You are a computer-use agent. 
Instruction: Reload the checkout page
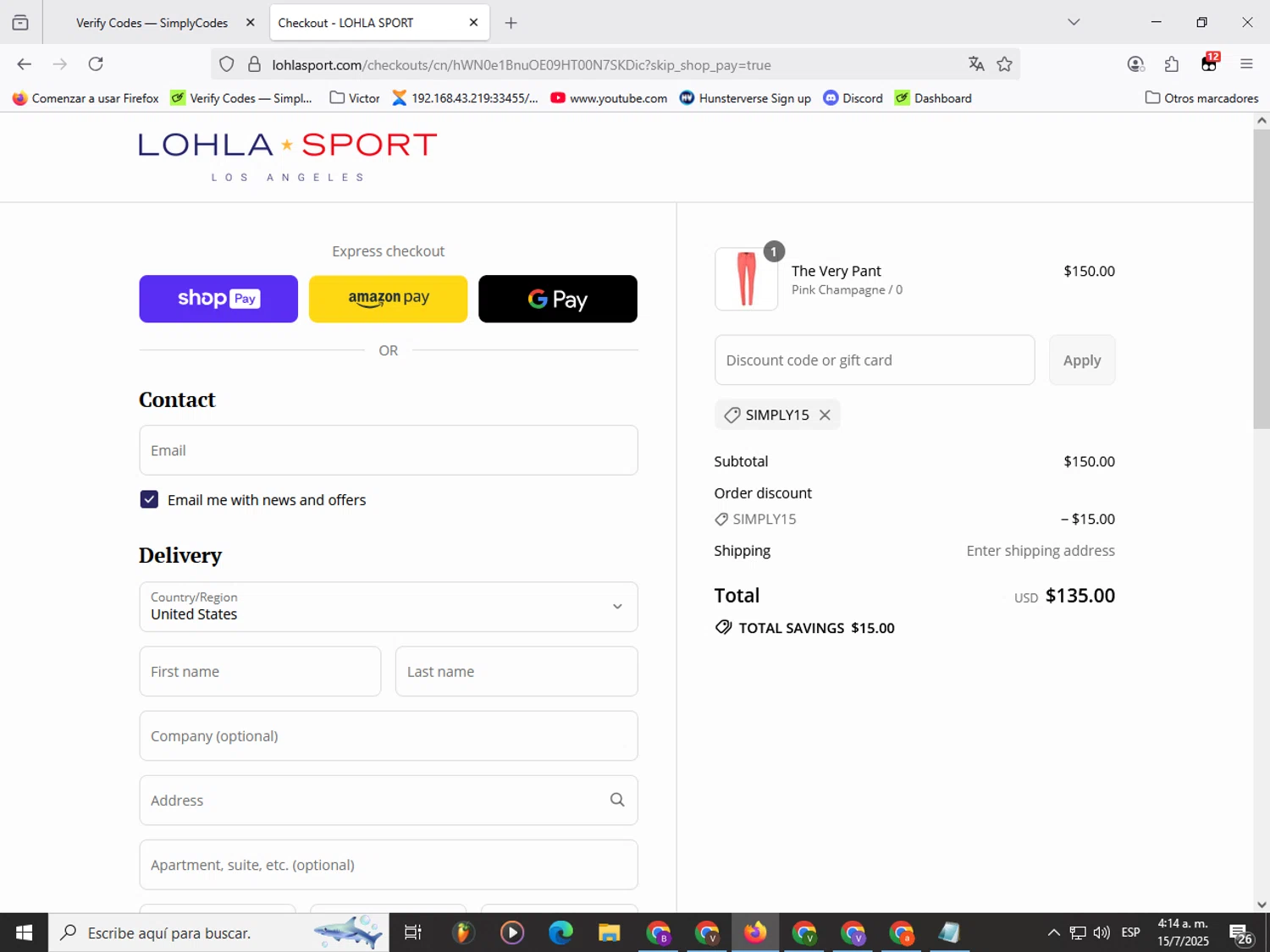[x=96, y=64]
